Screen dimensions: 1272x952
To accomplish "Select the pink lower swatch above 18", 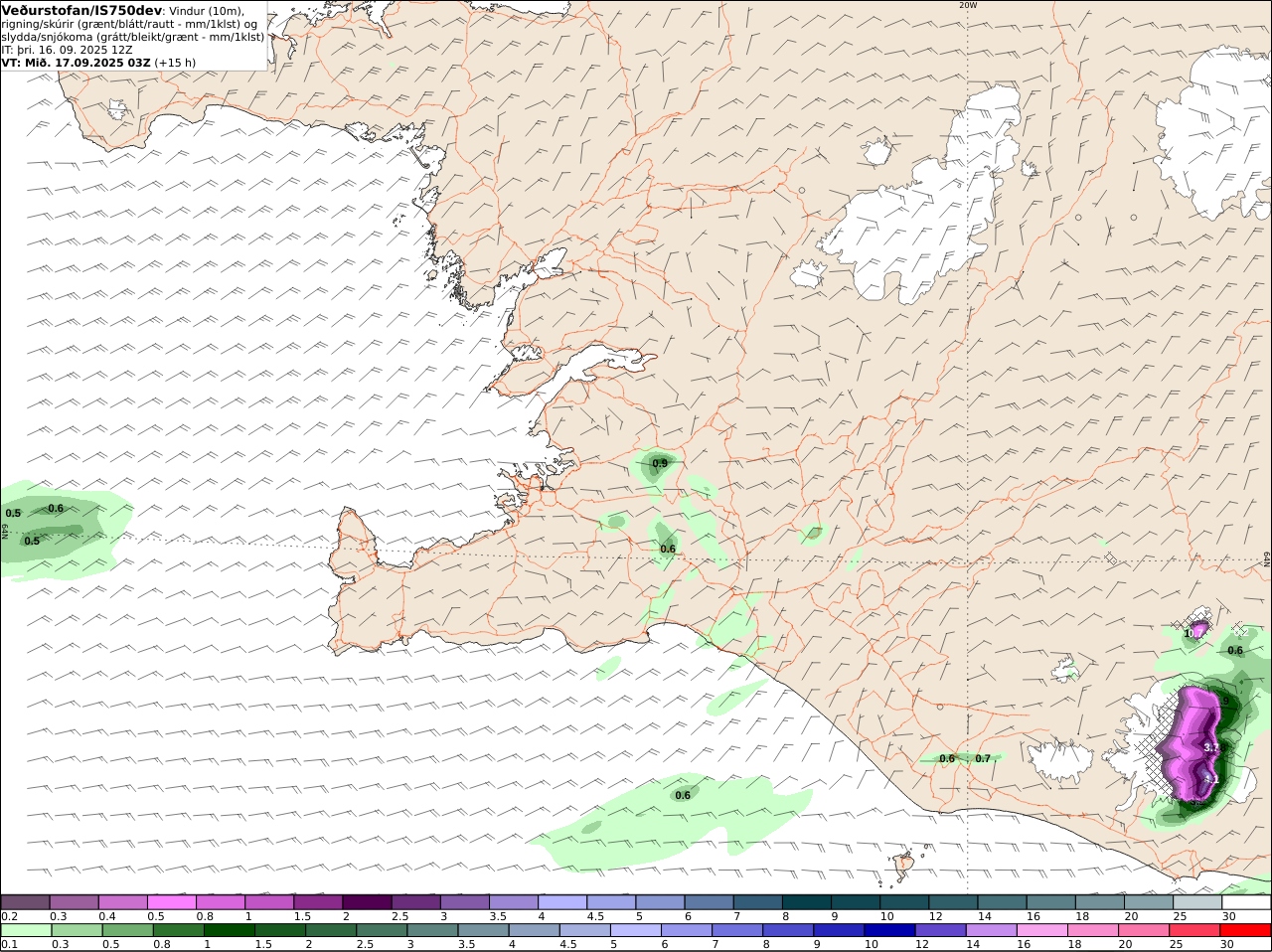I will (1093, 930).
